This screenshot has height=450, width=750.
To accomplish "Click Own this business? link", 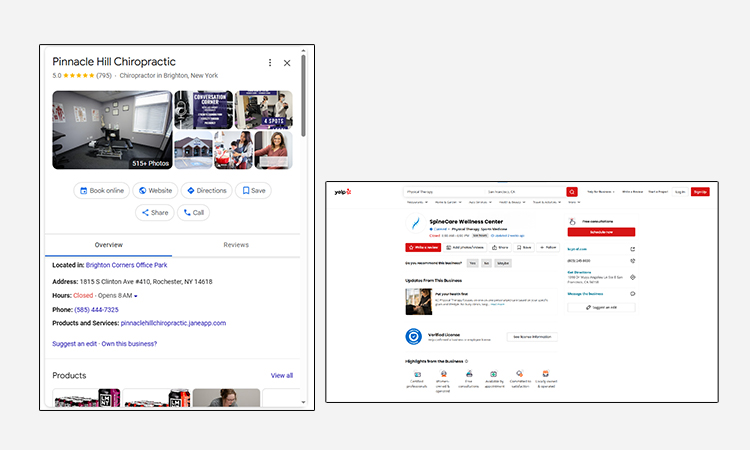I will pos(129,343).
